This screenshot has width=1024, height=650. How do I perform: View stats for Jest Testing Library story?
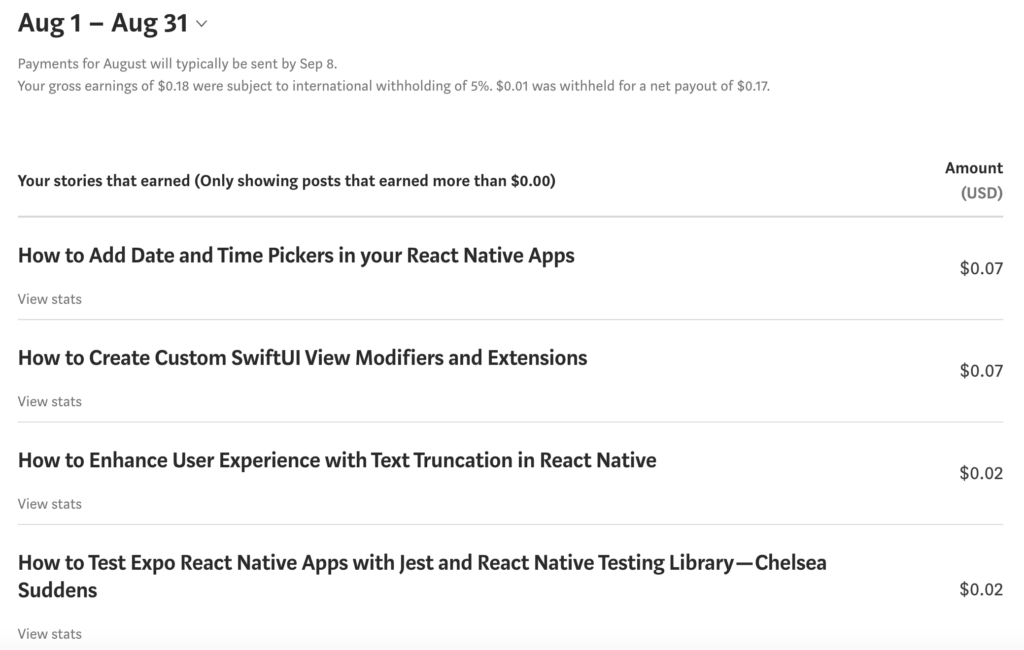click(x=50, y=634)
